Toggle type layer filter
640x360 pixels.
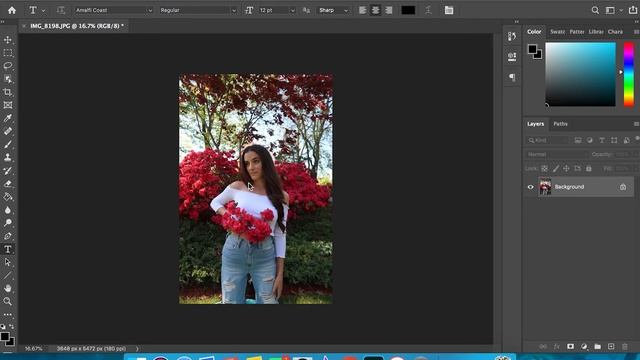(x=602, y=140)
